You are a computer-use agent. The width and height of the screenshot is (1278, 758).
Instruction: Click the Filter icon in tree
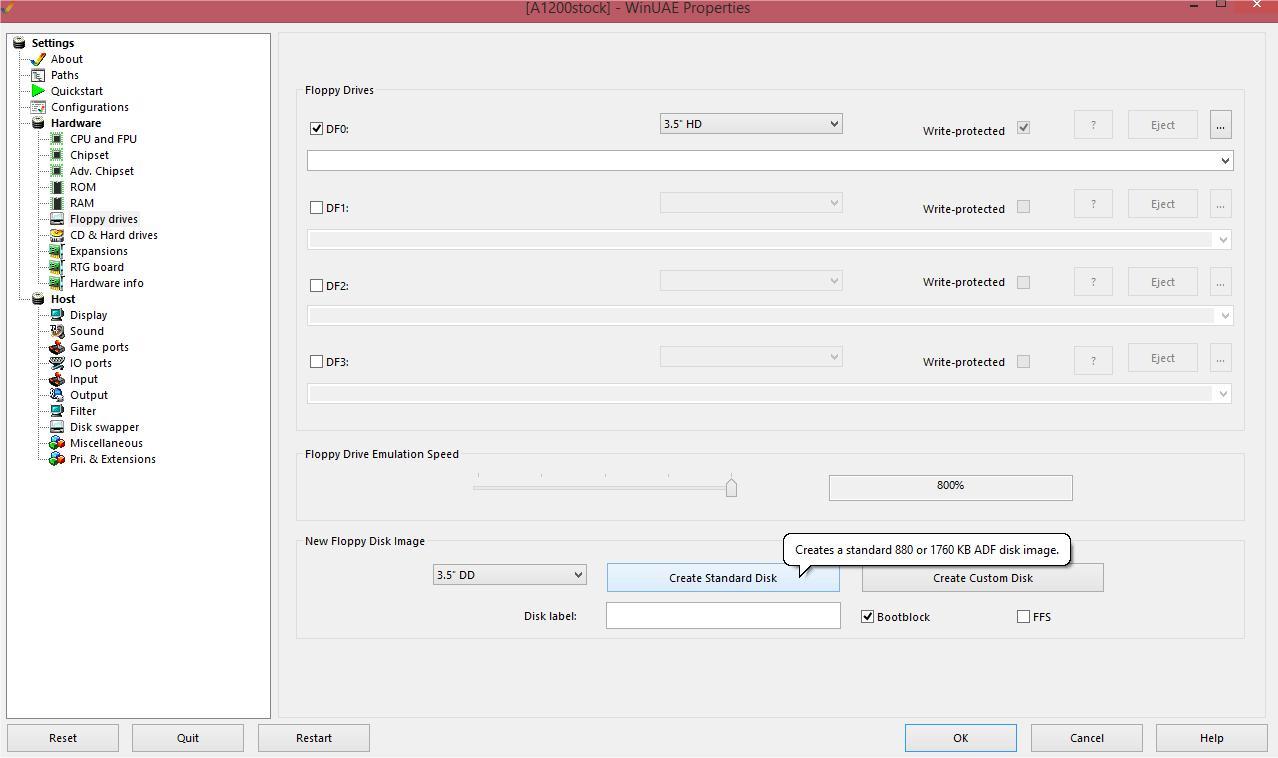pos(57,411)
